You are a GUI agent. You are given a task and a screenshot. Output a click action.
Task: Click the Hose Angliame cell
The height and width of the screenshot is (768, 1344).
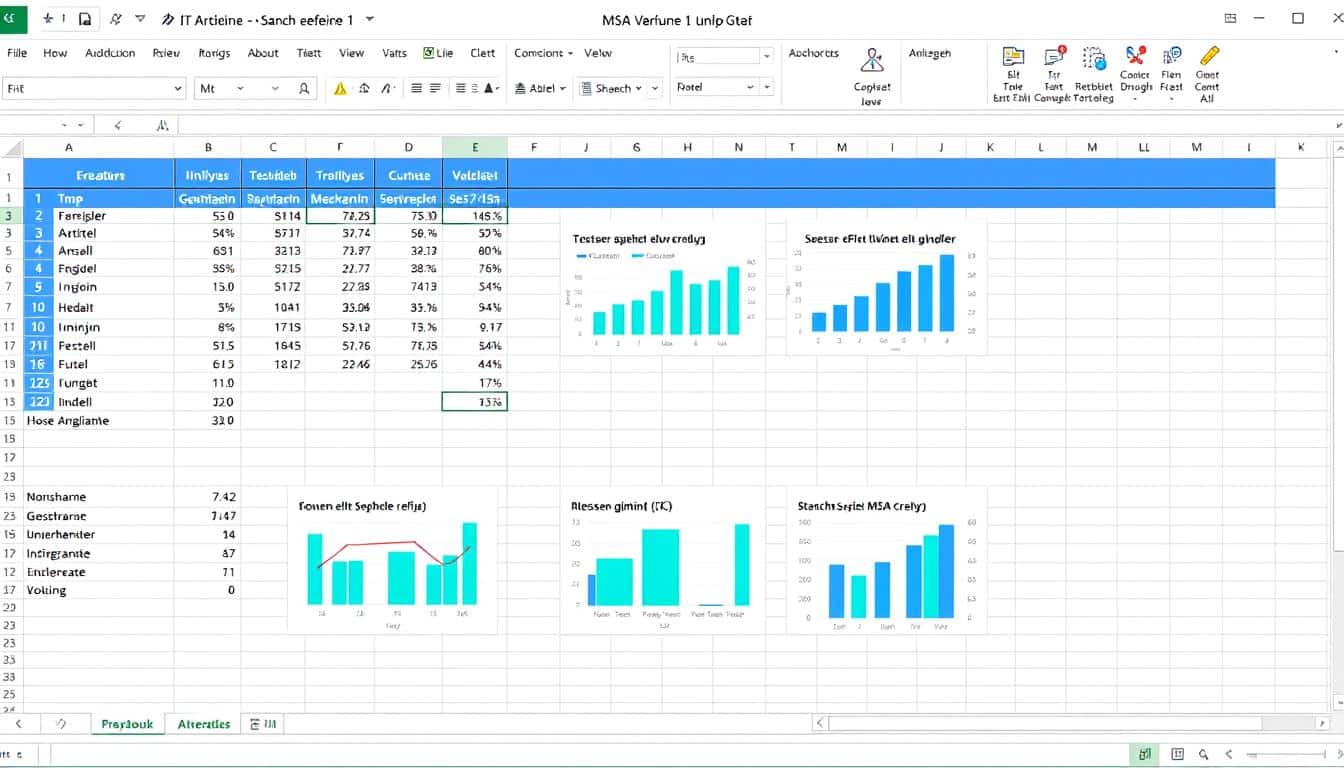(99, 421)
